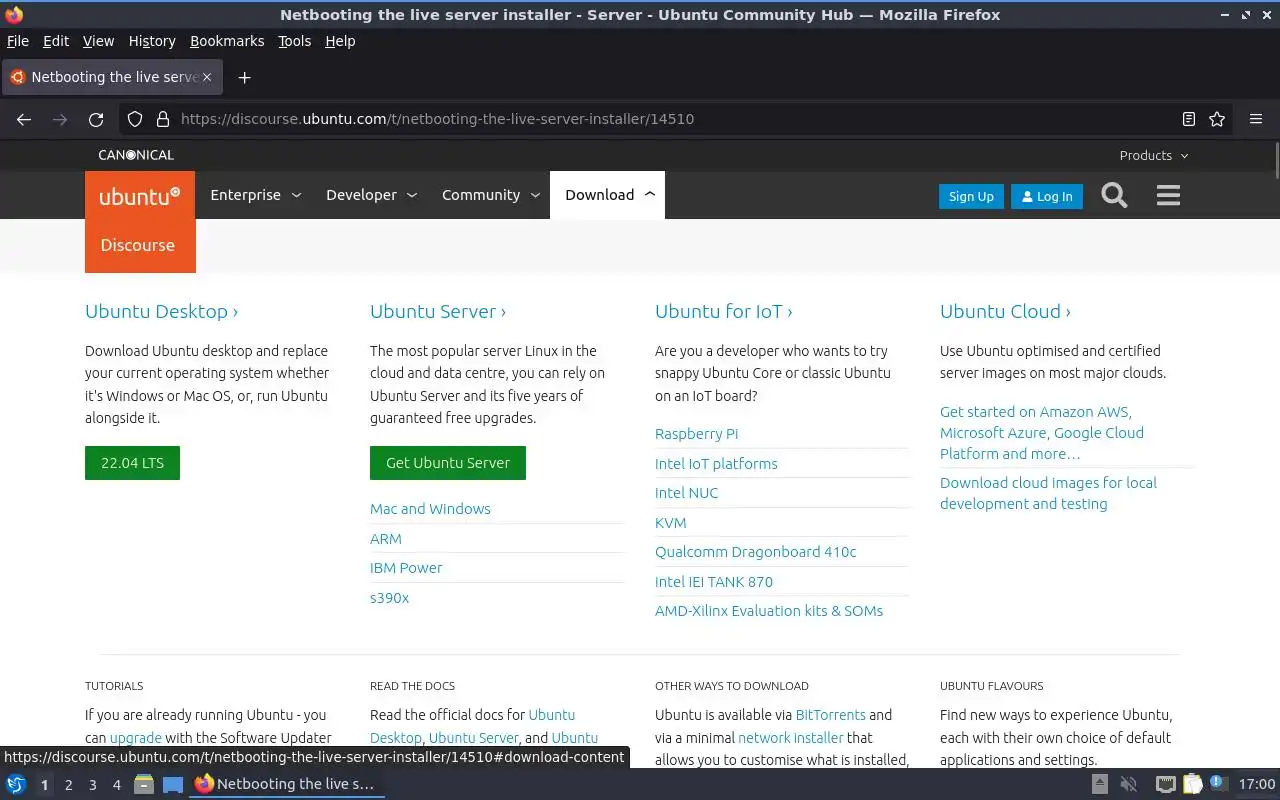Open the IBM Power link
The height and width of the screenshot is (800, 1280).
tap(406, 568)
